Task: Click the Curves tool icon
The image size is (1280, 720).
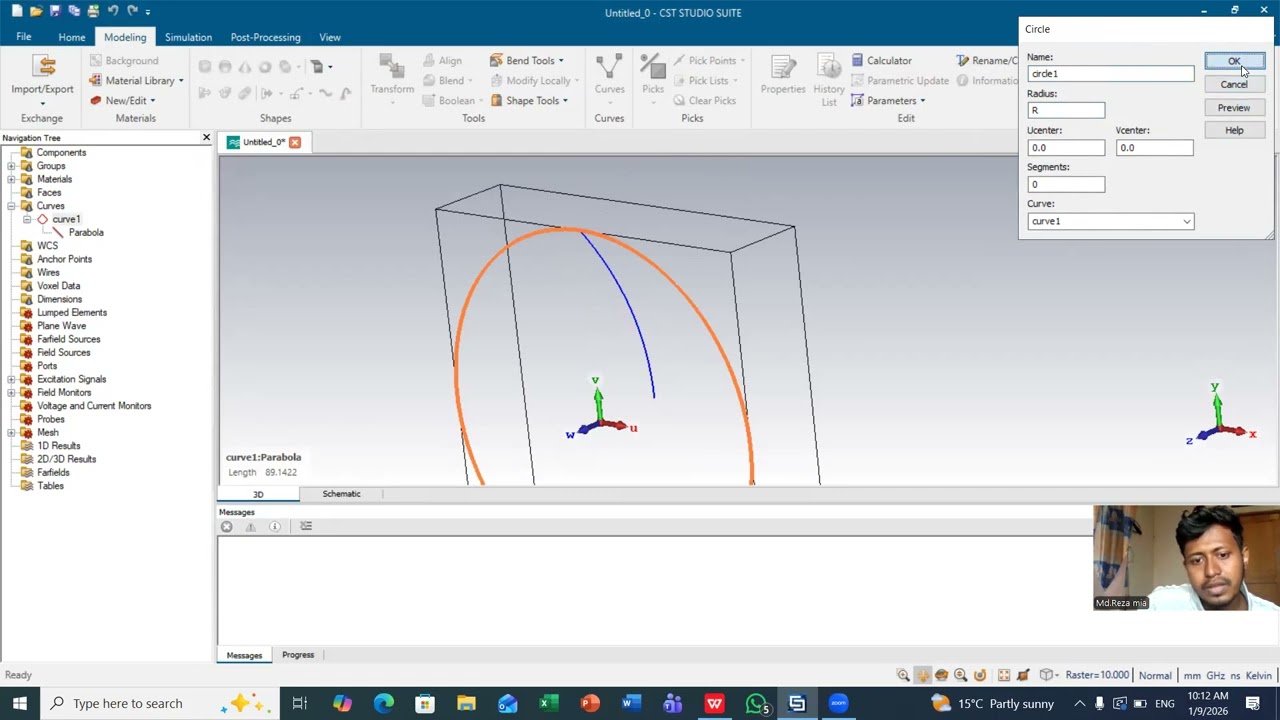Action: tap(609, 67)
